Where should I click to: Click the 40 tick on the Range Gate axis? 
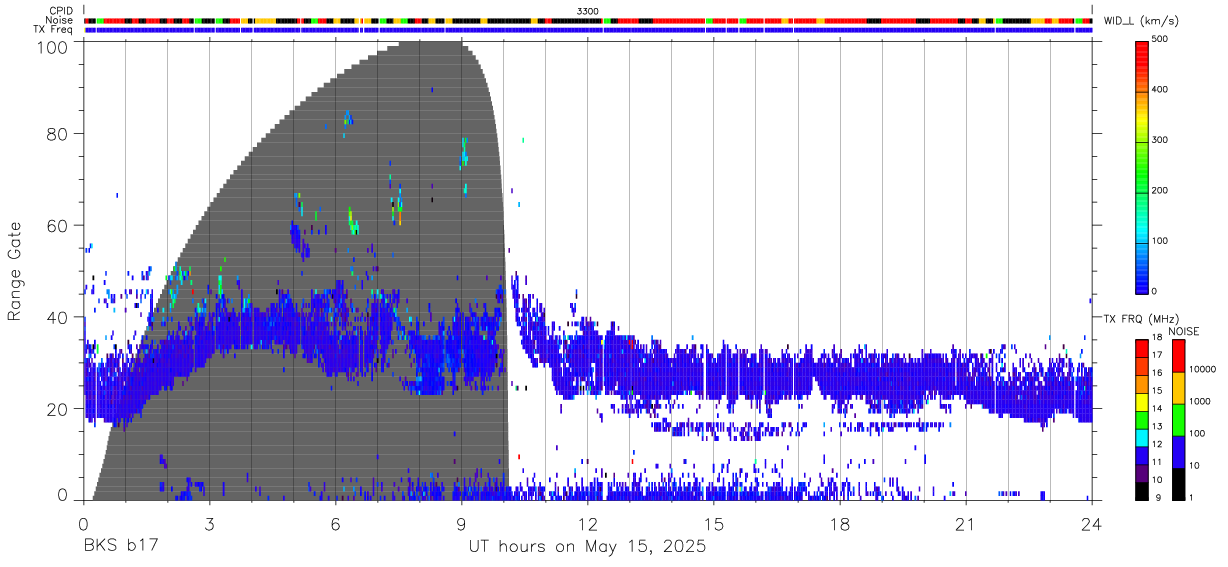pos(56,317)
